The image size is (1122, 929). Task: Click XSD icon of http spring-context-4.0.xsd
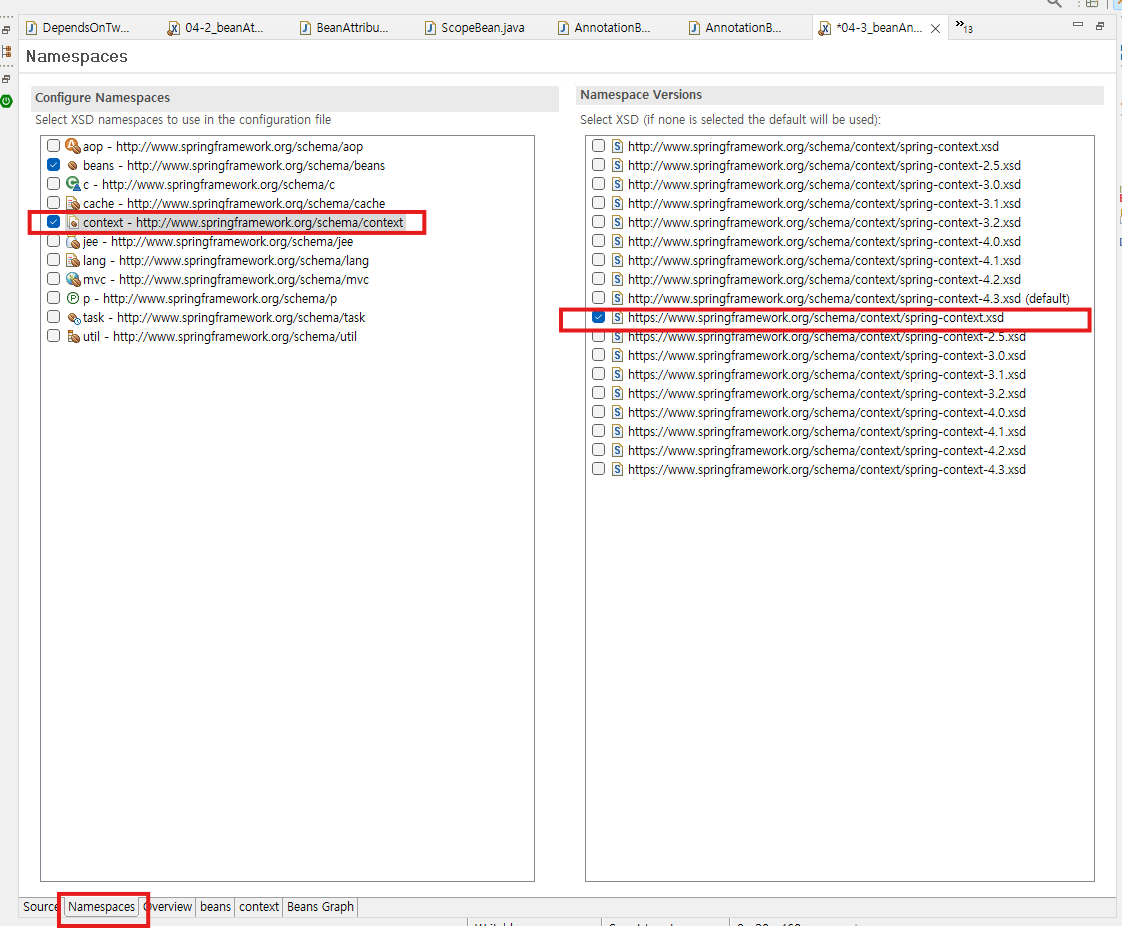coord(618,241)
